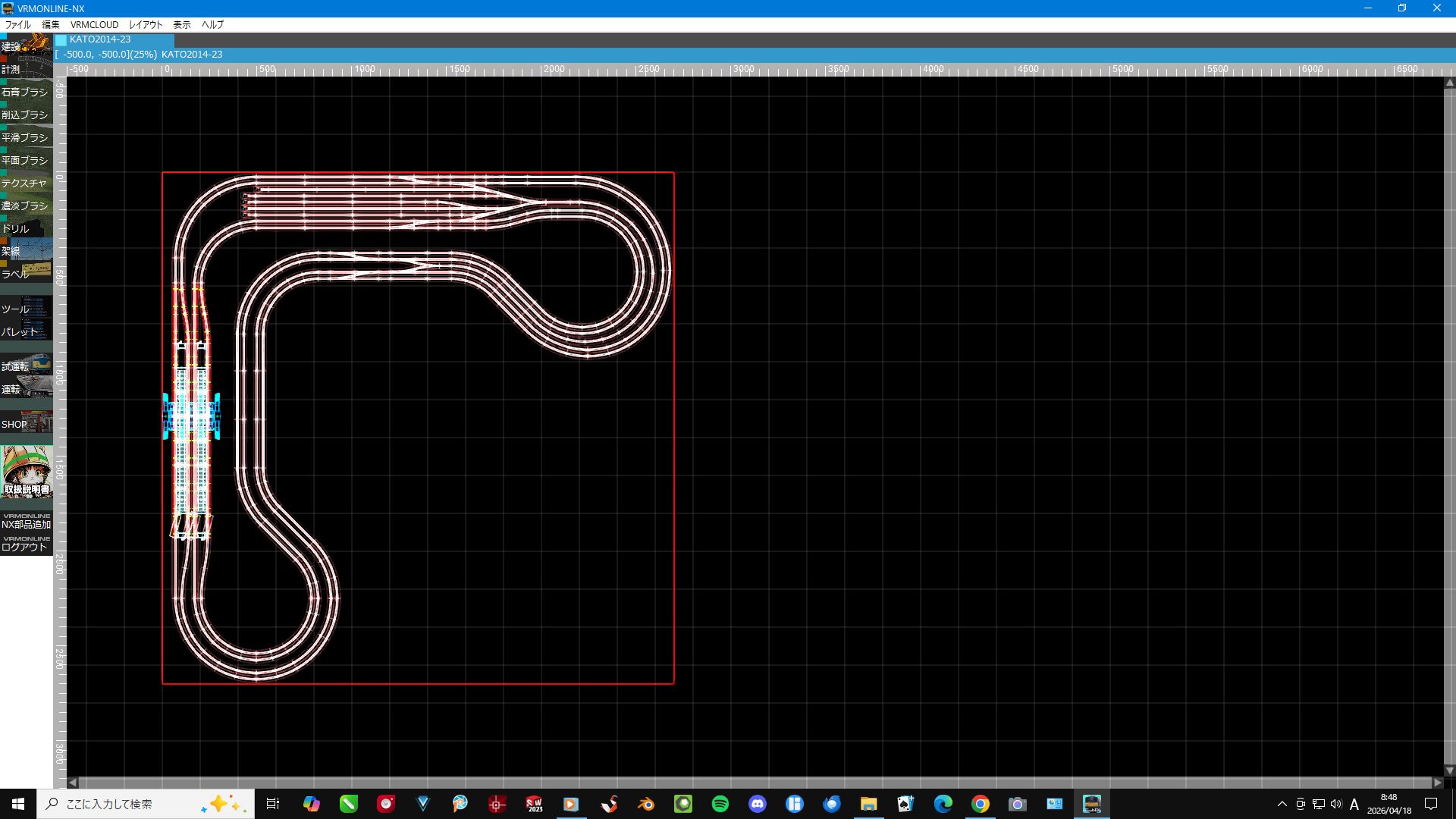Click the vertical scrollbar down arrow

pos(1449,770)
